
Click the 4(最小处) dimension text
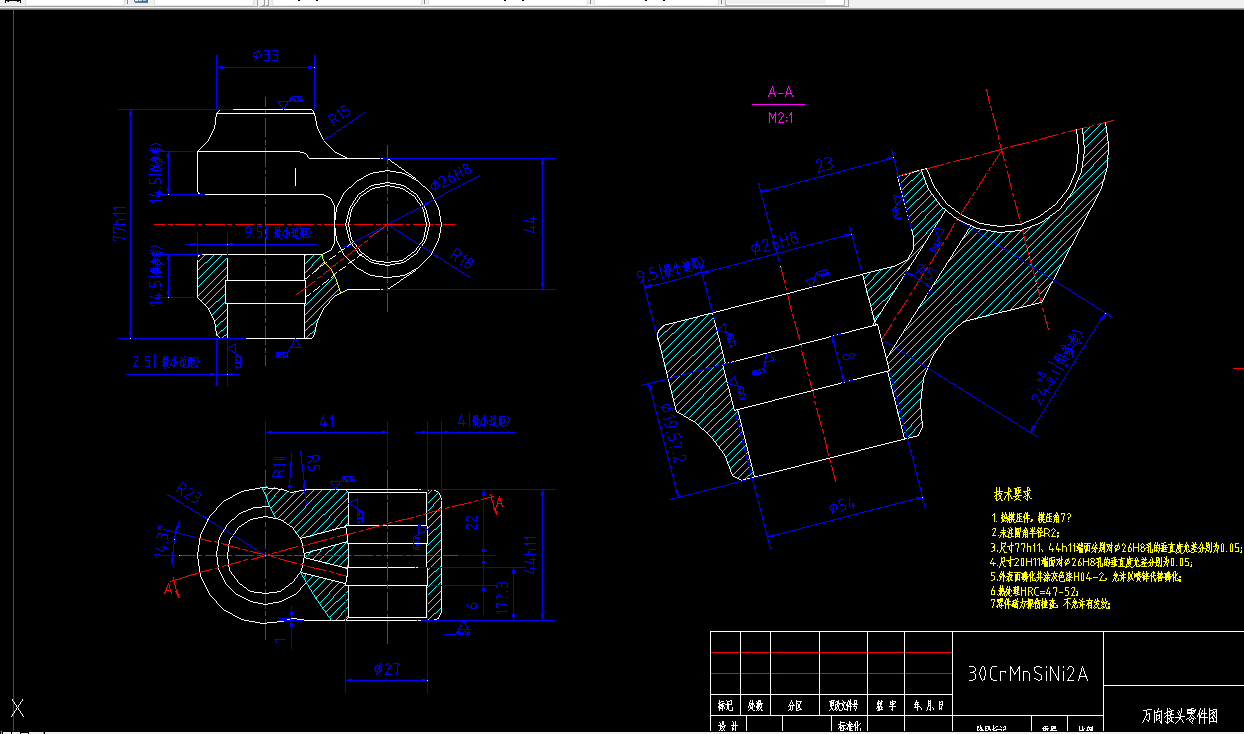[484, 422]
